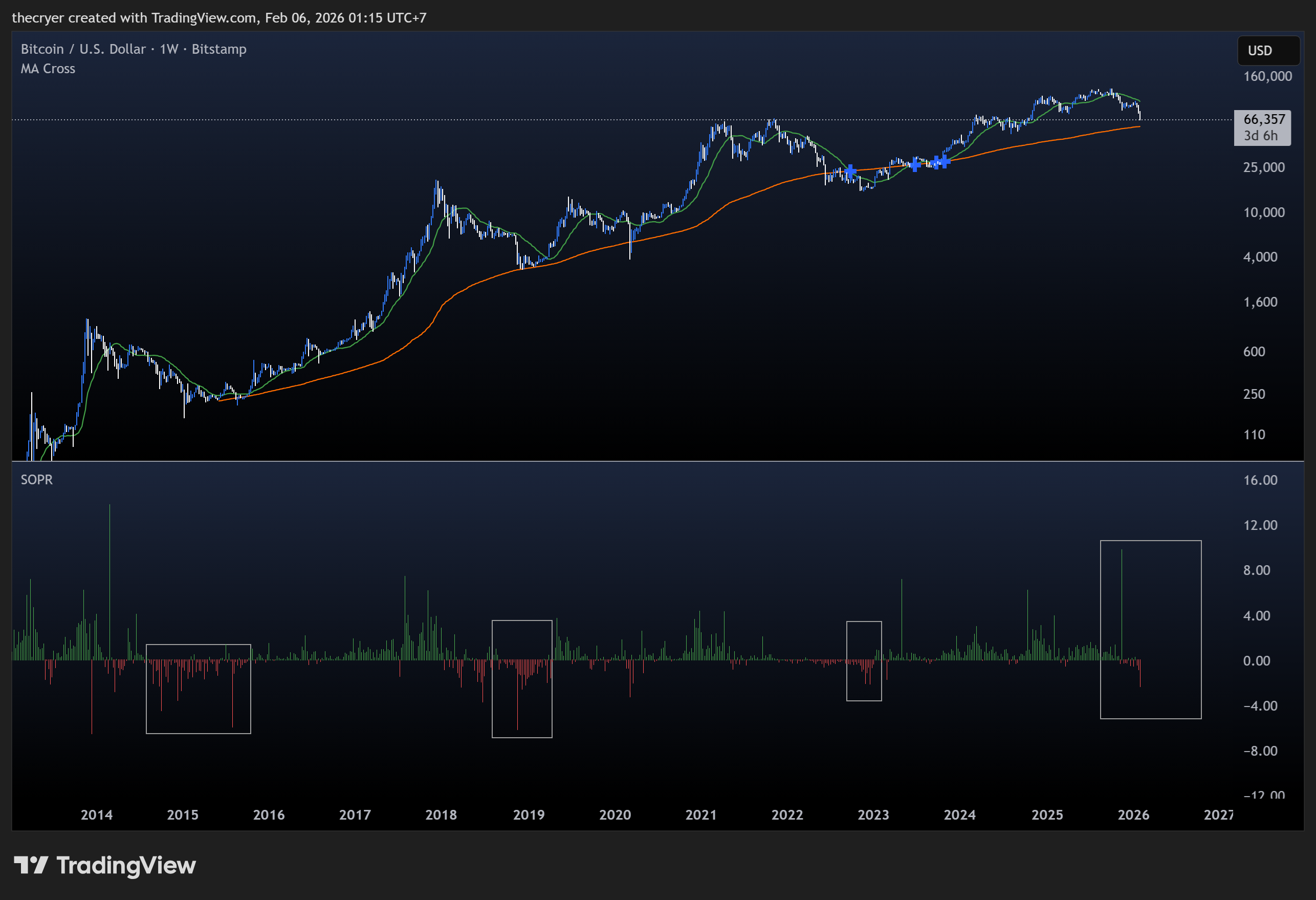Image resolution: width=1316 pixels, height=900 pixels.
Task: Click the 2023 year on time axis
Action: (873, 815)
